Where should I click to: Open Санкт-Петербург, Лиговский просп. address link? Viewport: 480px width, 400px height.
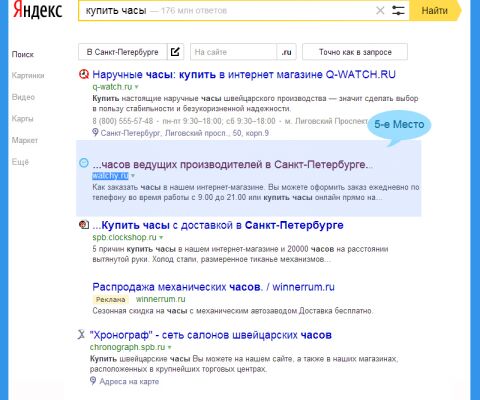click(185, 133)
